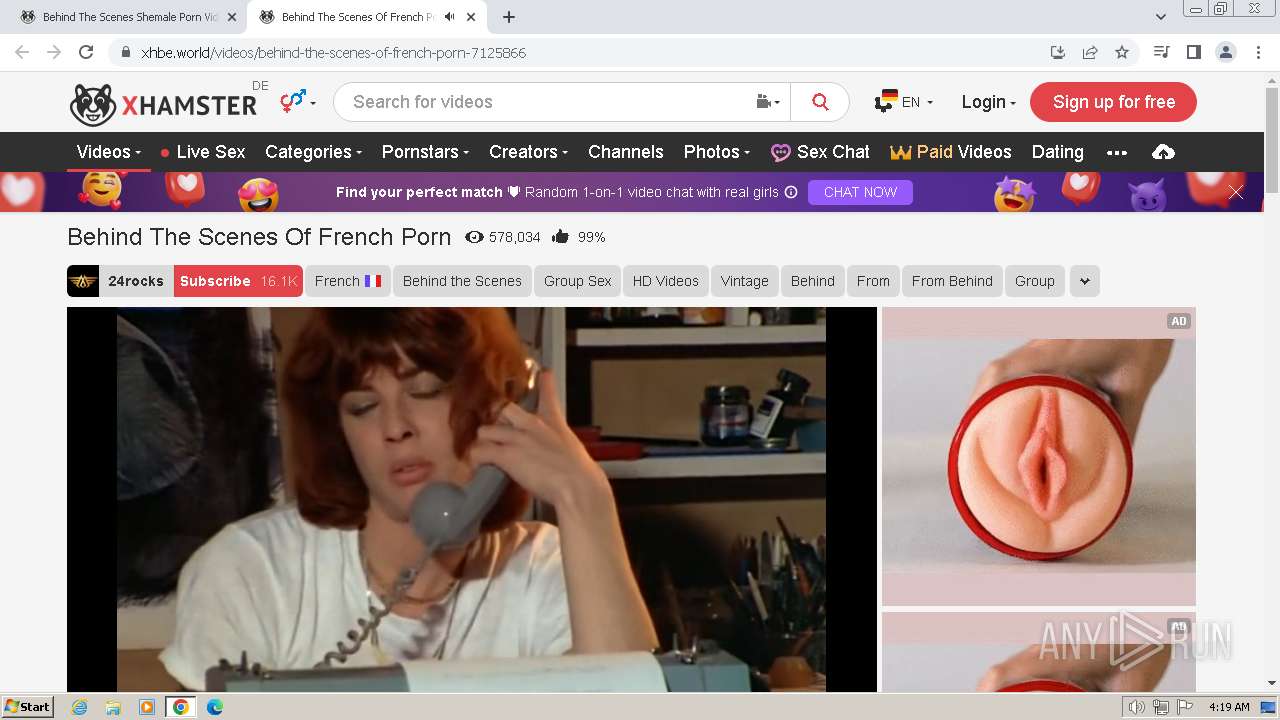Open the Sex Chat nav item
The height and width of the screenshot is (720, 1280).
coord(820,152)
